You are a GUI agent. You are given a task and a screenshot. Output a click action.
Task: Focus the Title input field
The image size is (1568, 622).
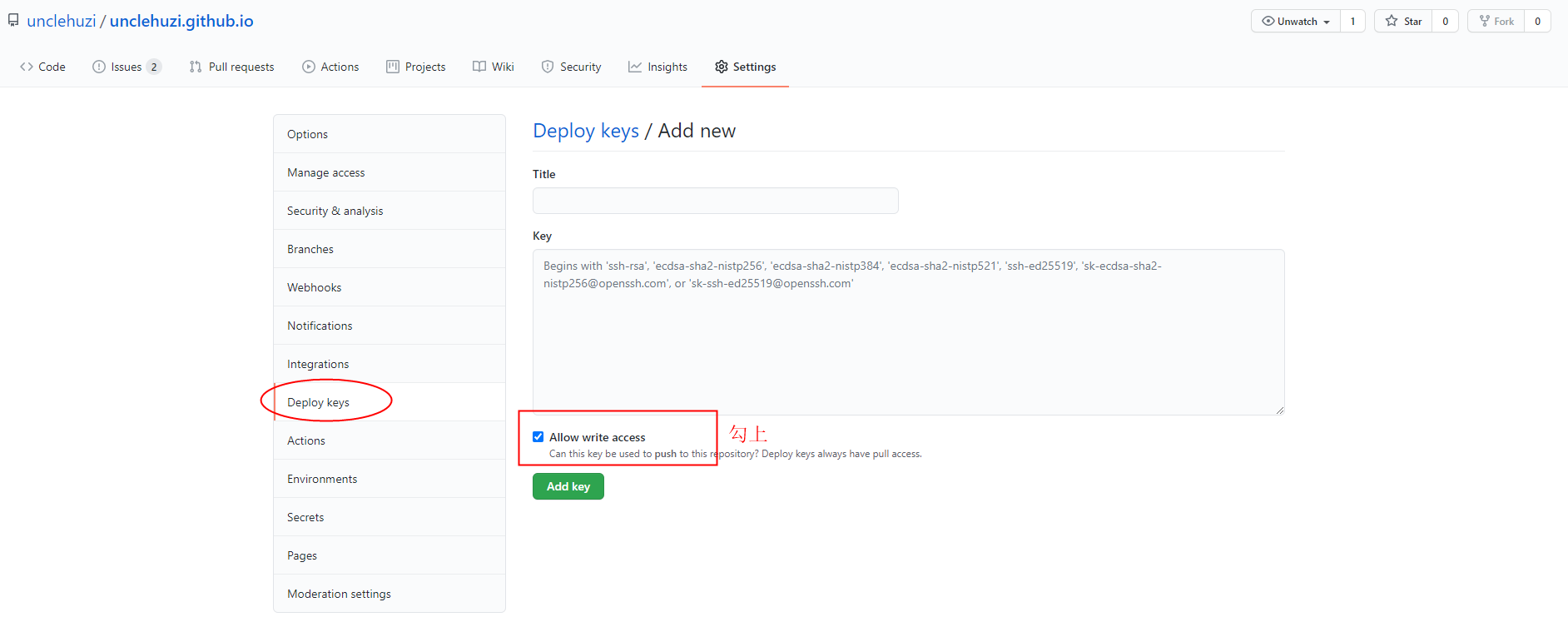(716, 201)
